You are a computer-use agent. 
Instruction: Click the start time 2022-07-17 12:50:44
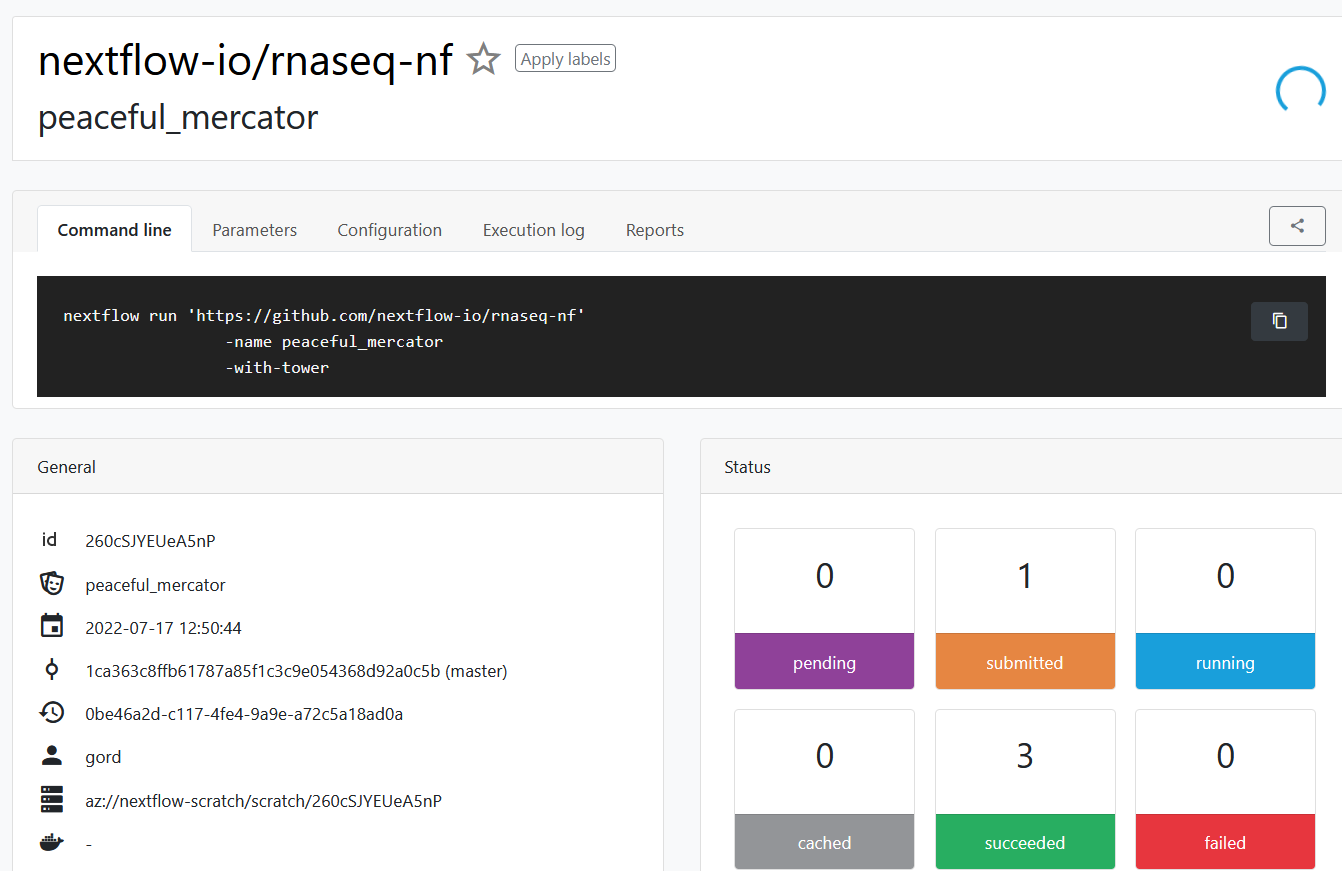(x=163, y=628)
